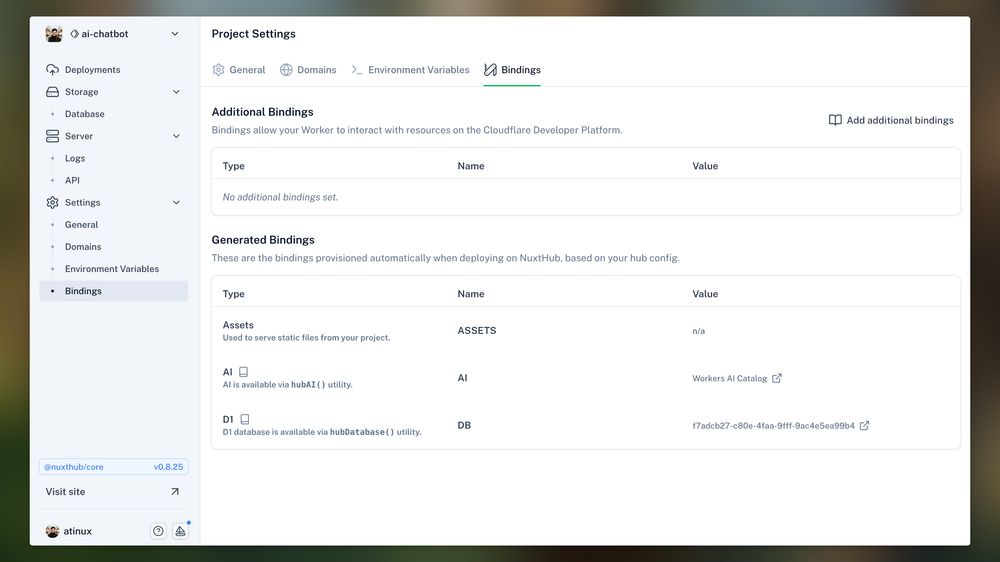
Task: Click Add additional bindings
Action: pyautogui.click(x=891, y=120)
